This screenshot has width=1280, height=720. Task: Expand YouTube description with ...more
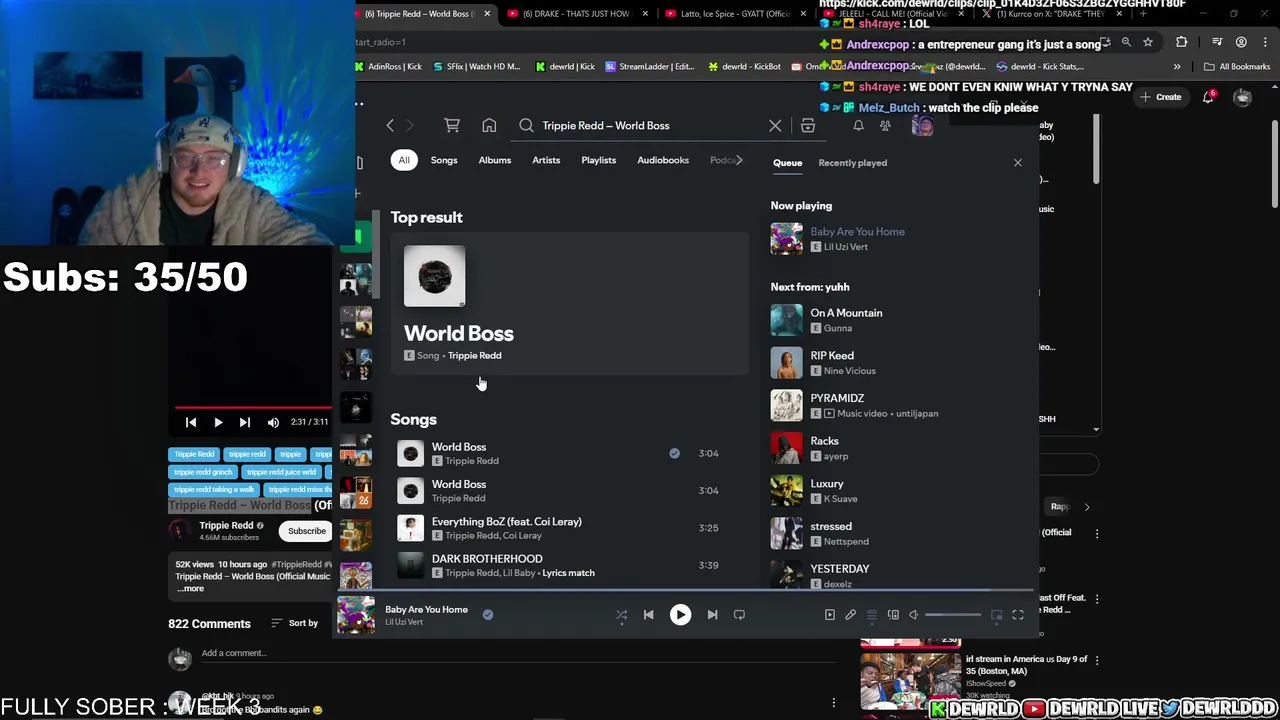coord(191,589)
